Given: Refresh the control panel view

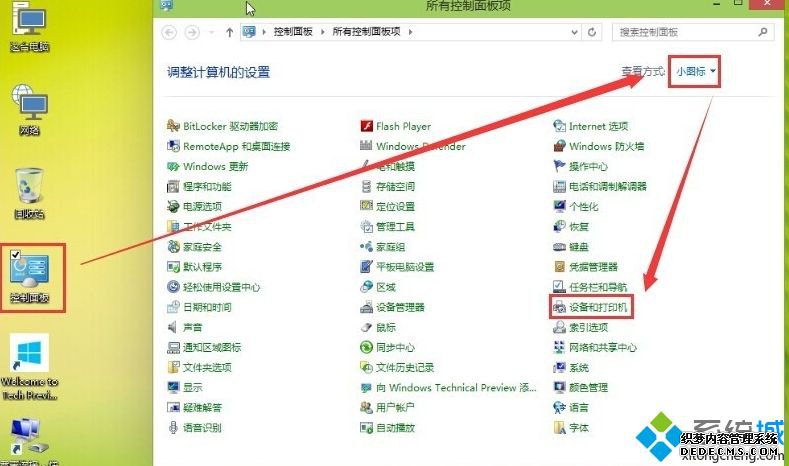Looking at the screenshot, I should pos(592,32).
